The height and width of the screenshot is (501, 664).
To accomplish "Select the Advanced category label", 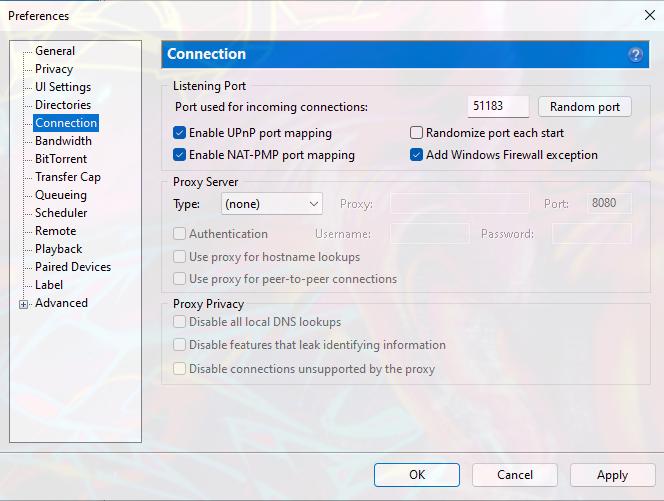I will coord(61,303).
